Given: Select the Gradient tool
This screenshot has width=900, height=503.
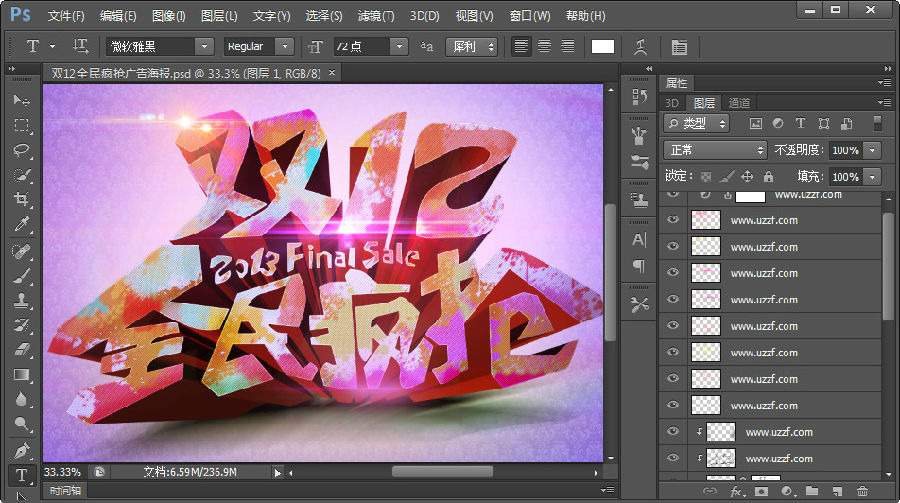Looking at the screenshot, I should tap(21, 375).
